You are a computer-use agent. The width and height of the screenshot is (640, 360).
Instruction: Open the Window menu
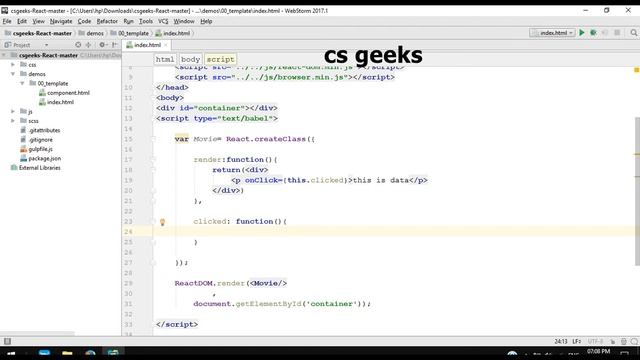click(x=184, y=21)
